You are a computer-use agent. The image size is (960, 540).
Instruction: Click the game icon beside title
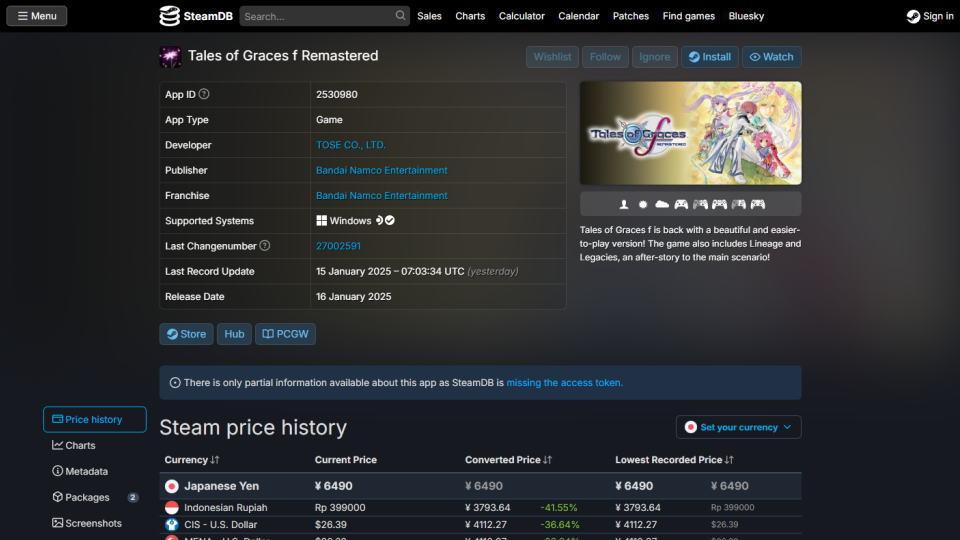[170, 57]
